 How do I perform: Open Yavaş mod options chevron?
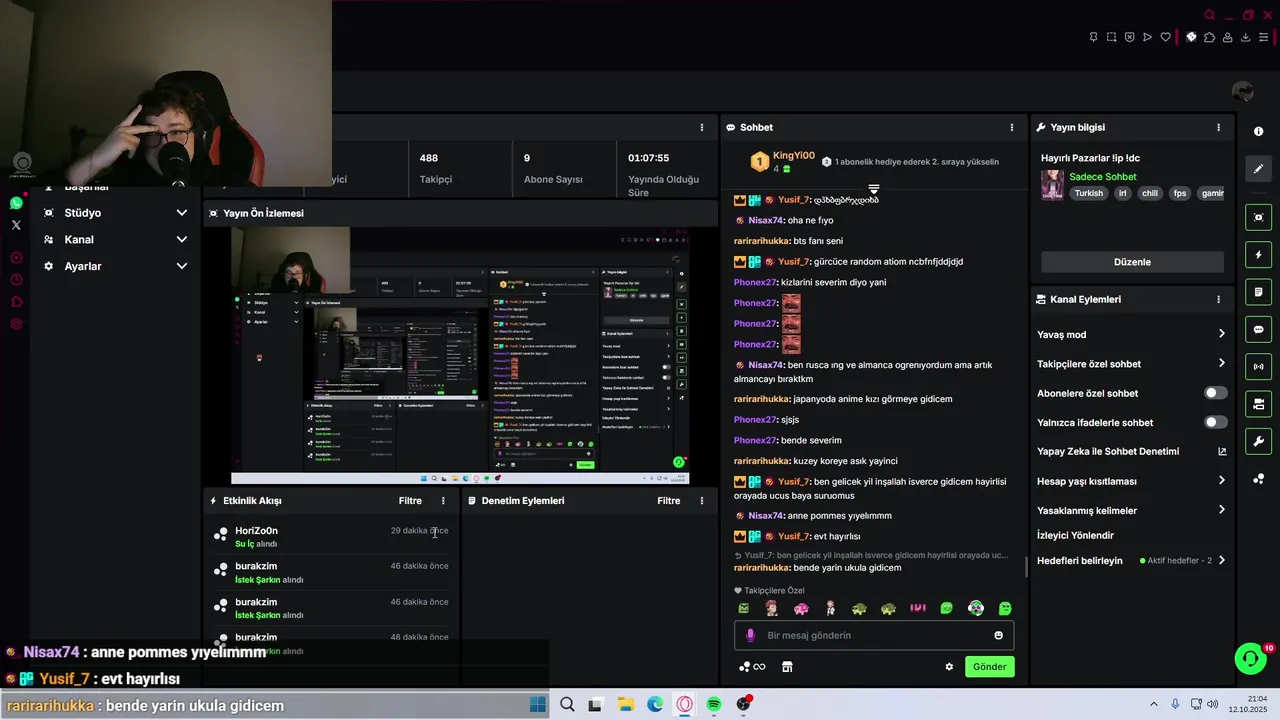(1221, 334)
